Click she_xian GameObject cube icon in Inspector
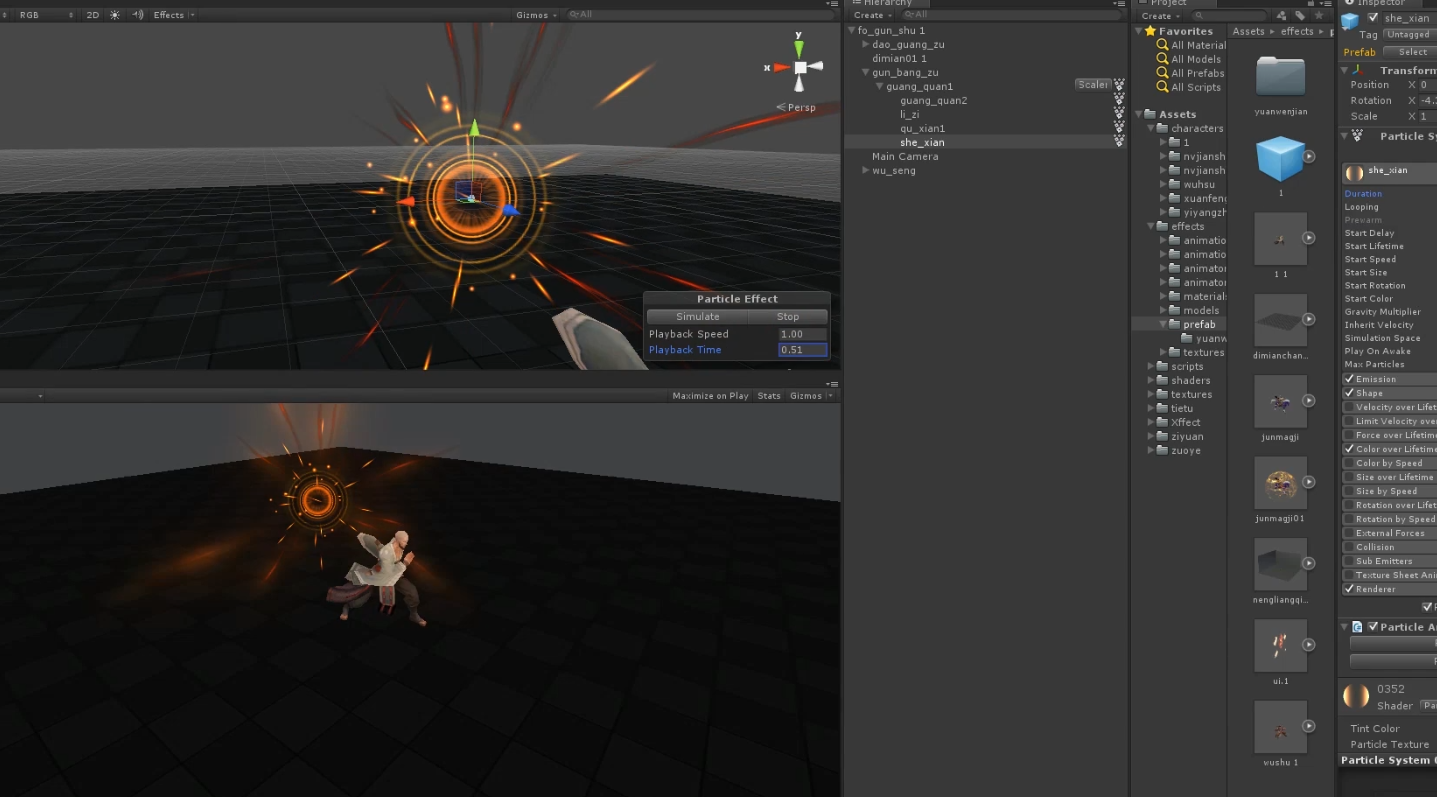 1350,21
